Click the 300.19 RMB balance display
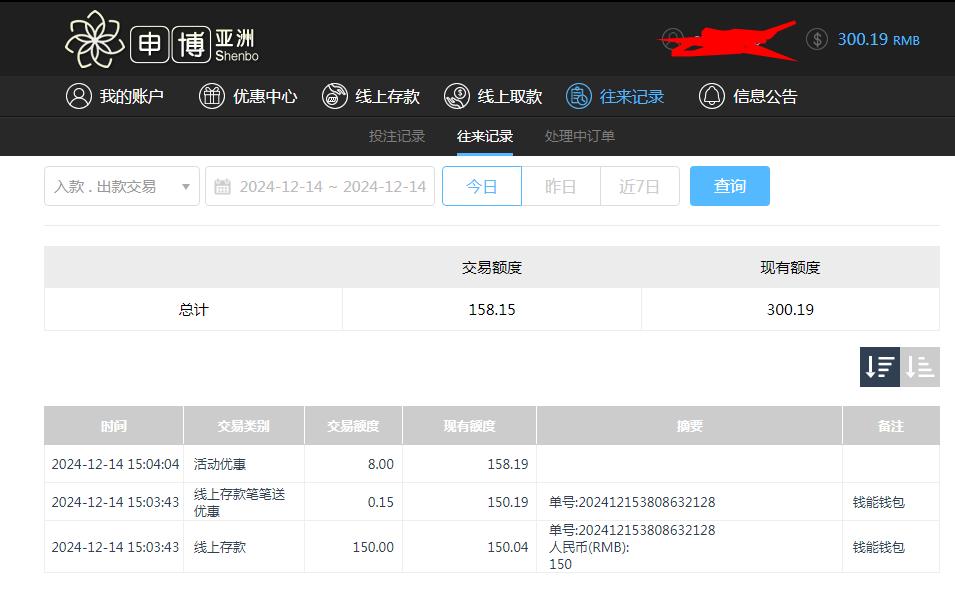The width and height of the screenshot is (955, 593). (x=880, y=38)
